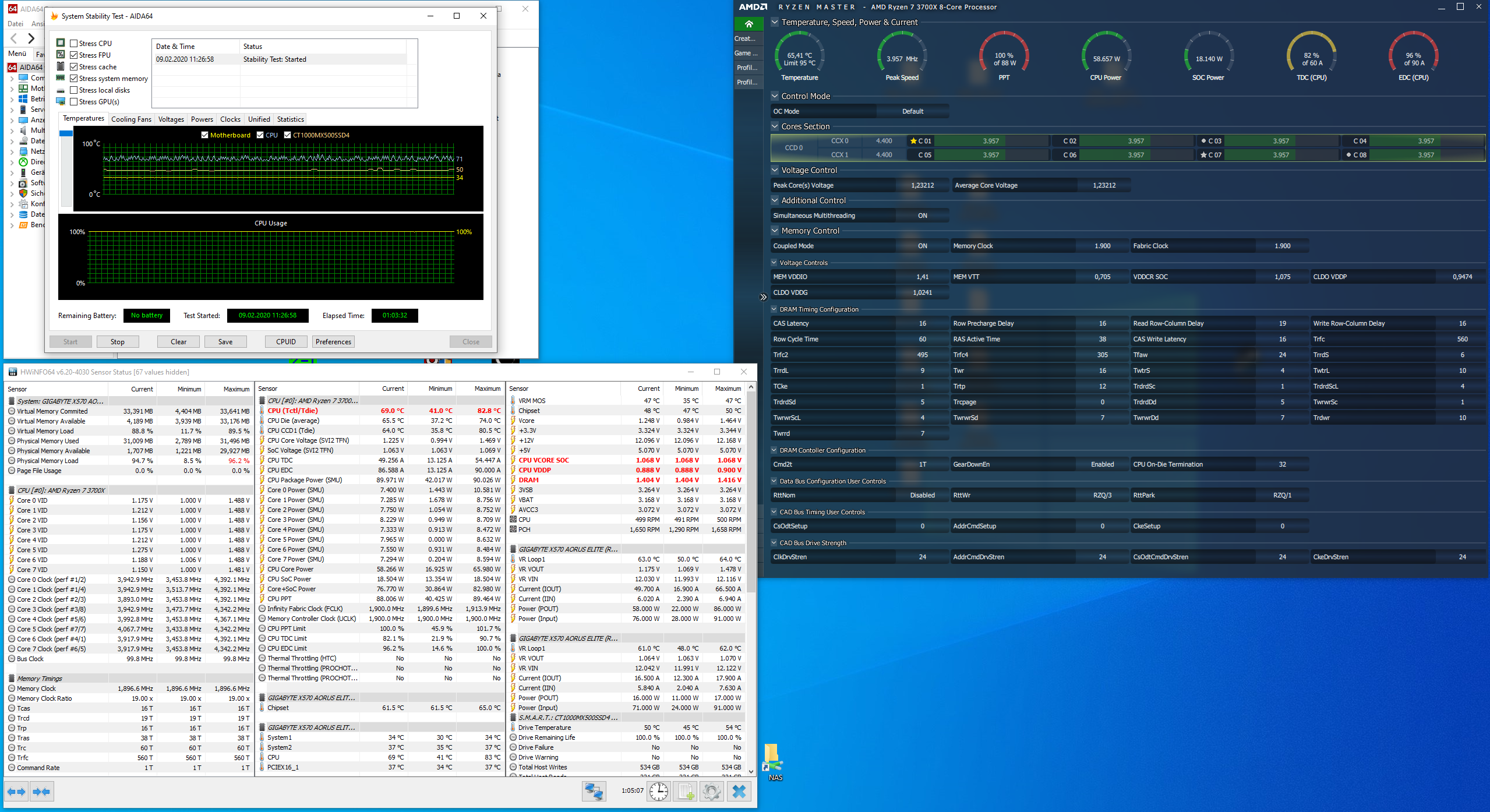This screenshot has height=812, width=1490.
Task: Expand Ryzen Master side panel arrows
Action: click(763, 297)
